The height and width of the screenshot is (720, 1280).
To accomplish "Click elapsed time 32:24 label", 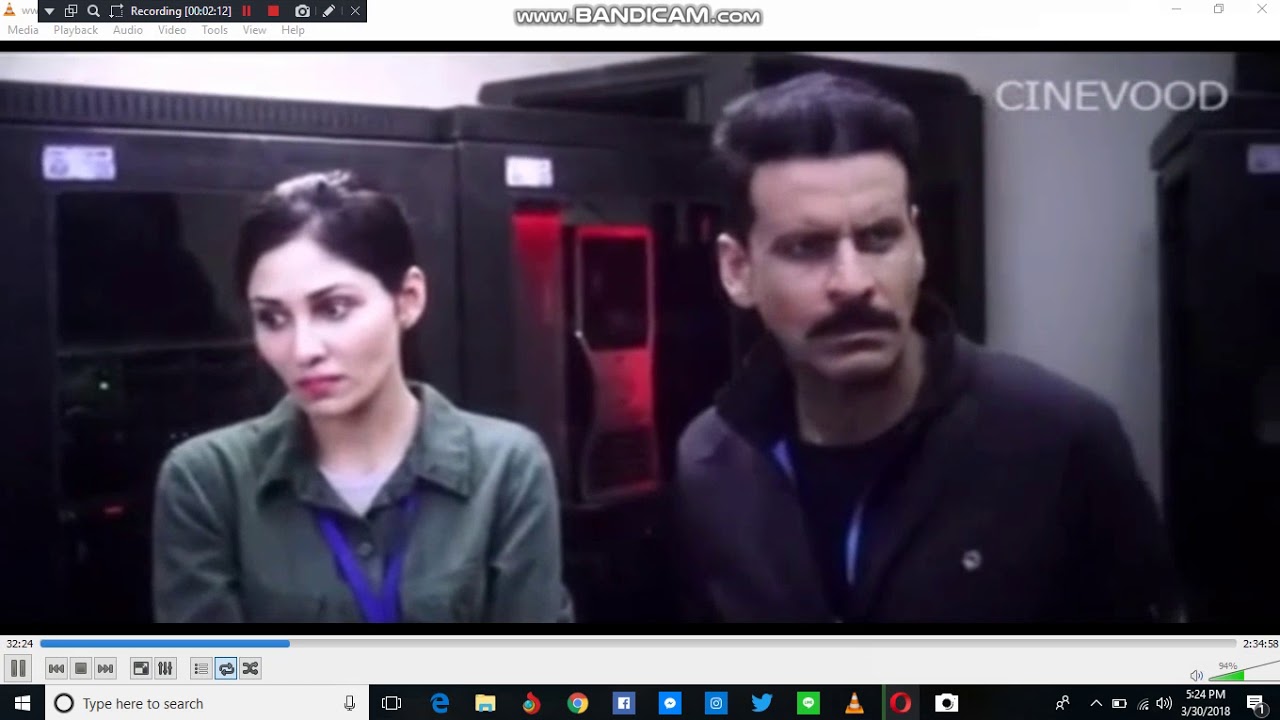I will (19, 644).
